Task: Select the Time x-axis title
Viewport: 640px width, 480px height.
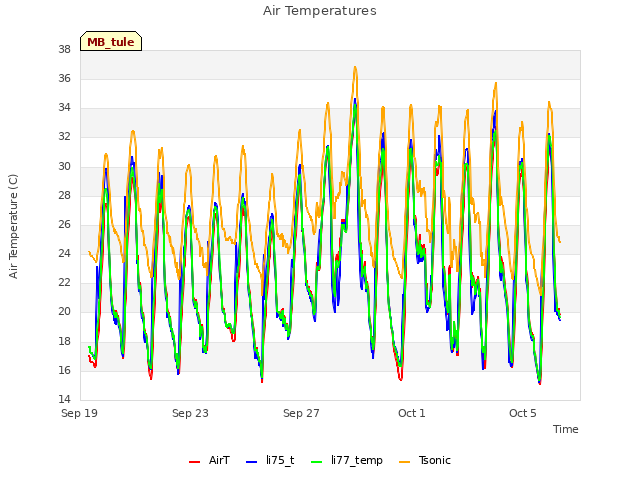Action: (x=566, y=429)
